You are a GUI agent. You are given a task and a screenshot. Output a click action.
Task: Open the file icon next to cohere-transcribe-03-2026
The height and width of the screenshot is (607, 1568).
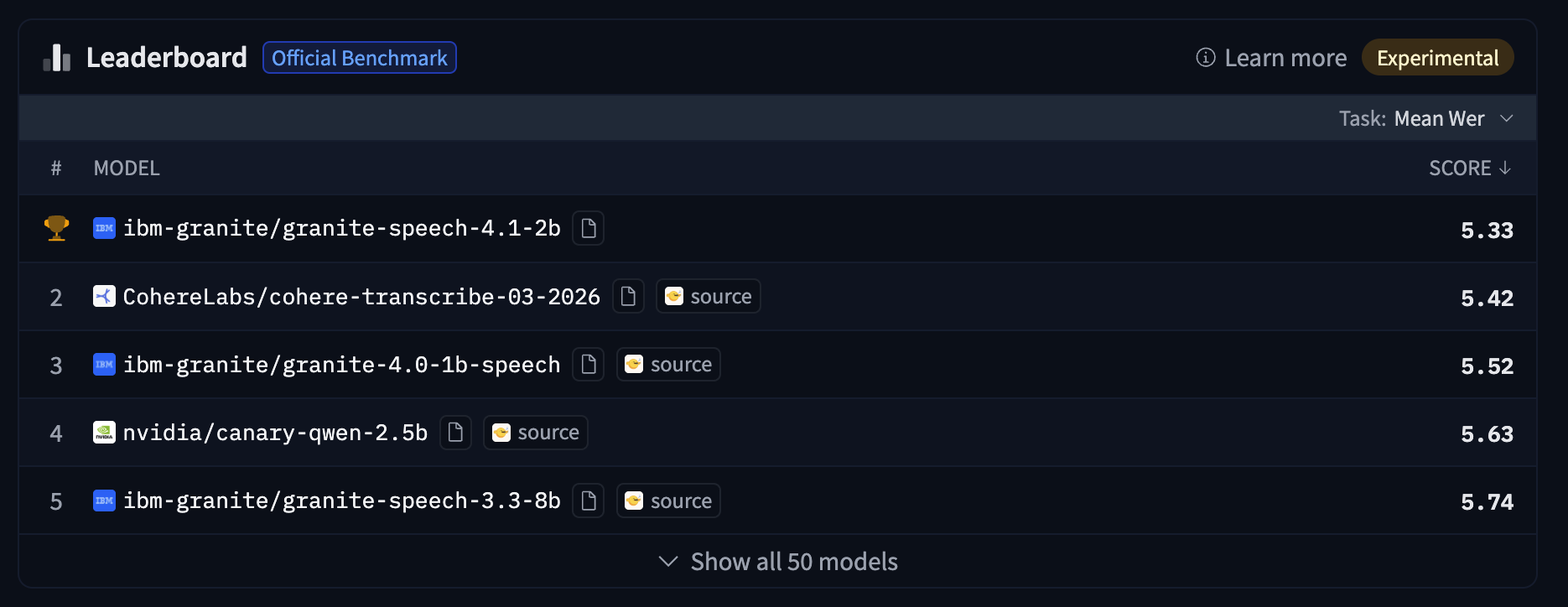tap(628, 296)
